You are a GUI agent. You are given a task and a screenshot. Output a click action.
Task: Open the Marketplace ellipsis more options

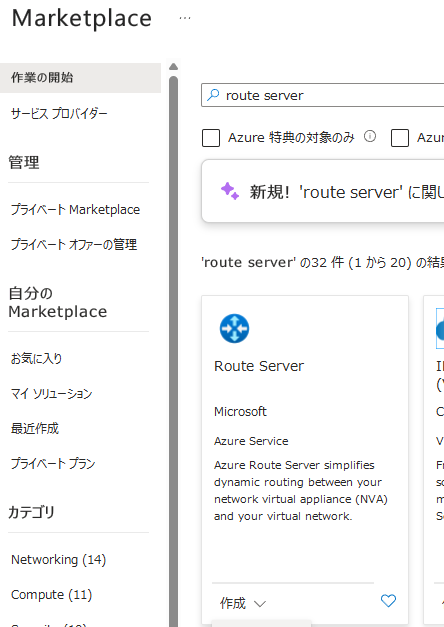[185, 18]
